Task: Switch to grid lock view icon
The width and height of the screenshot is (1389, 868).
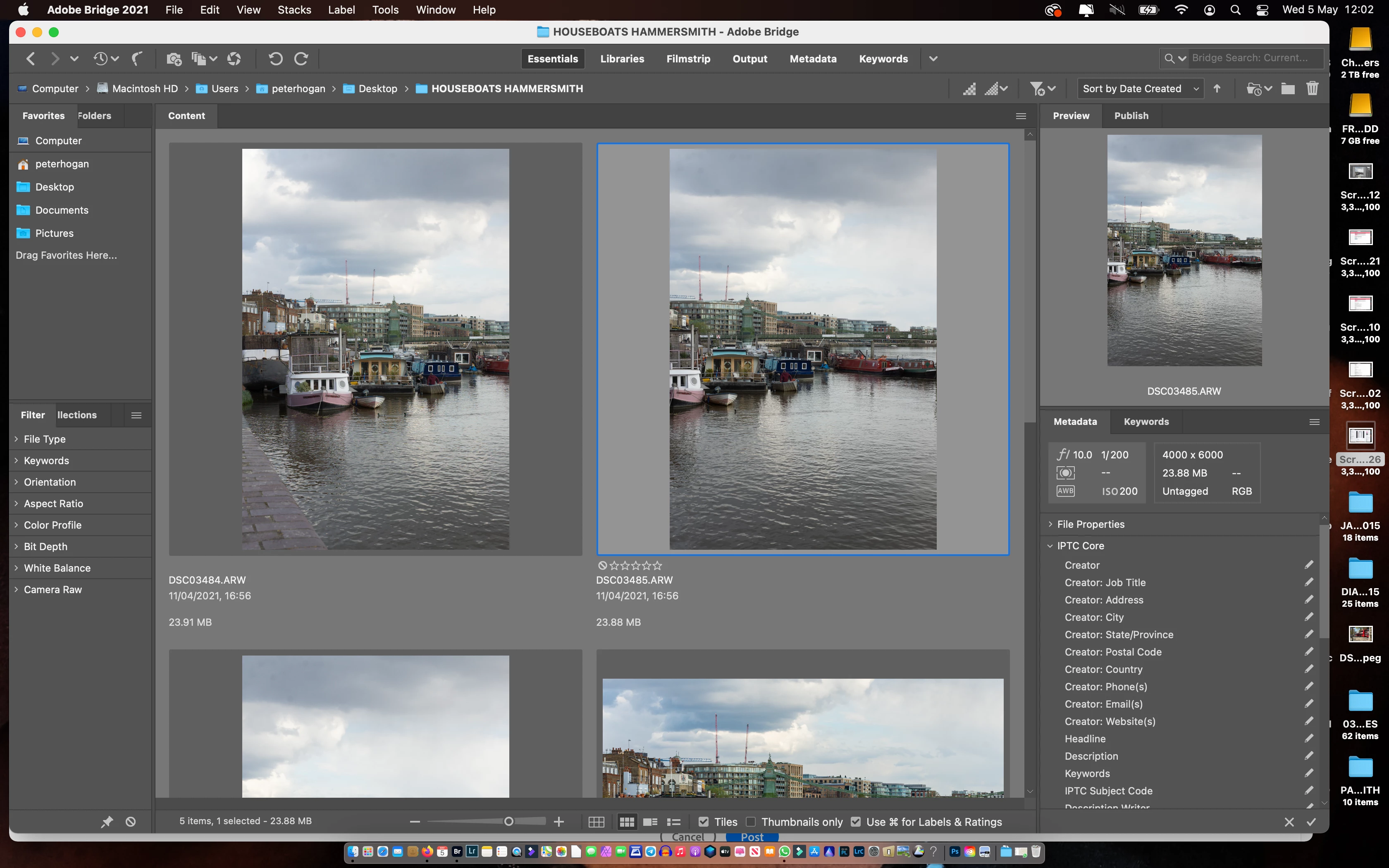Action: click(x=597, y=822)
